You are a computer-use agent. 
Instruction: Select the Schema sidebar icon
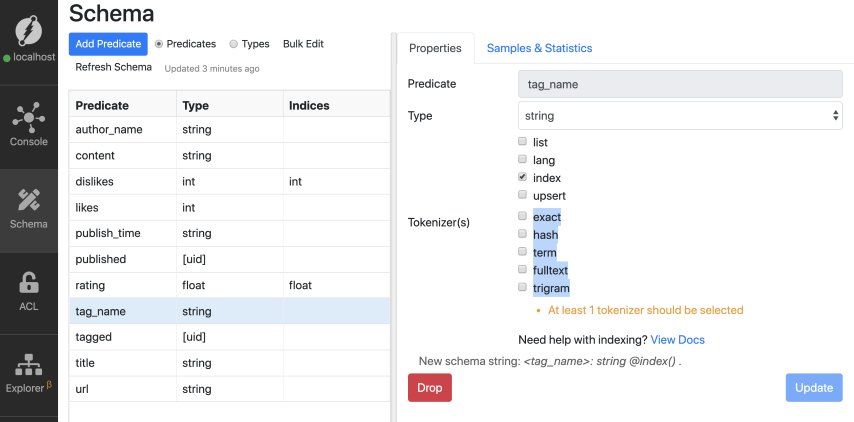[x=29, y=200]
